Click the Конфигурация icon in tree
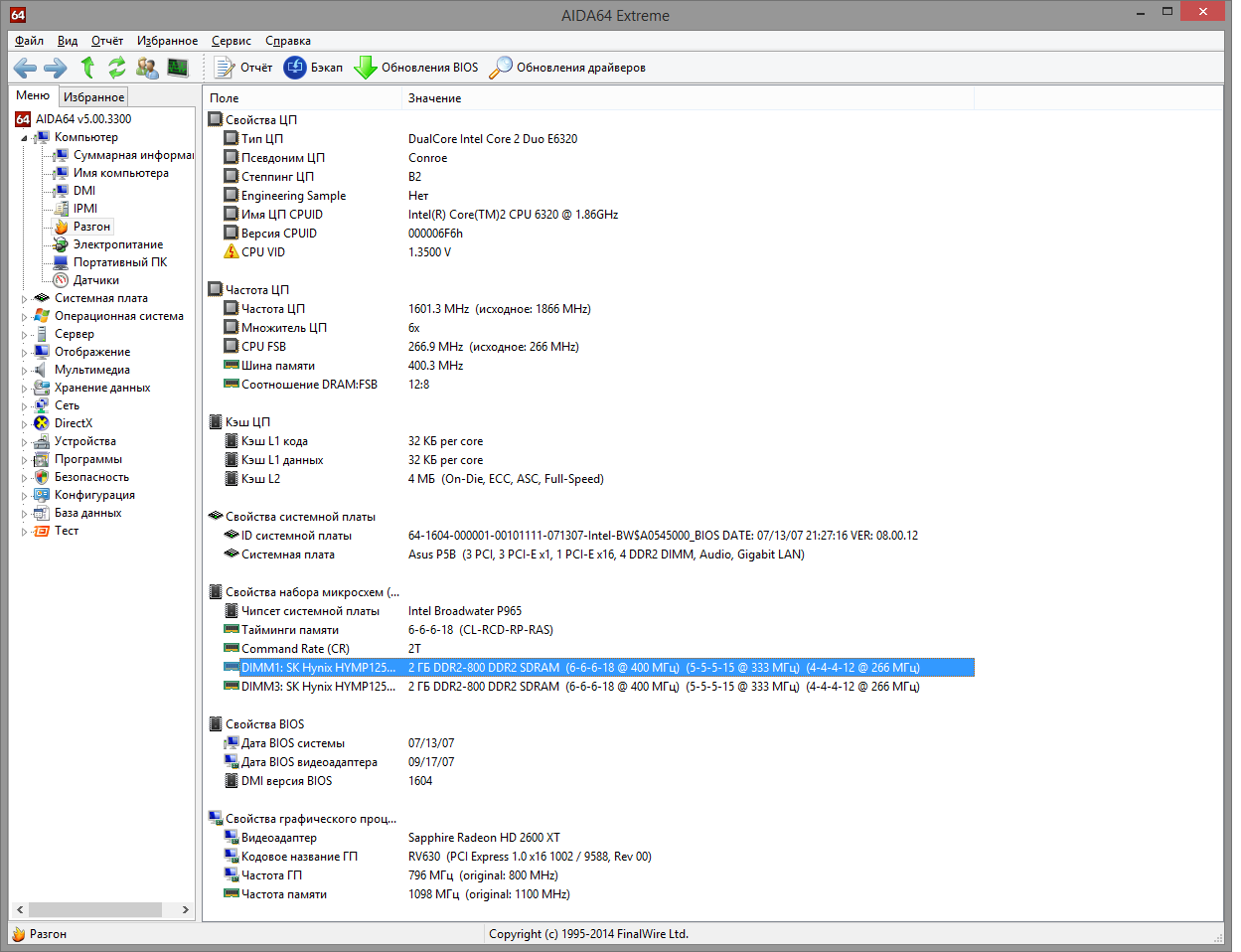Viewport: 1241px width, 952px height. (42, 495)
